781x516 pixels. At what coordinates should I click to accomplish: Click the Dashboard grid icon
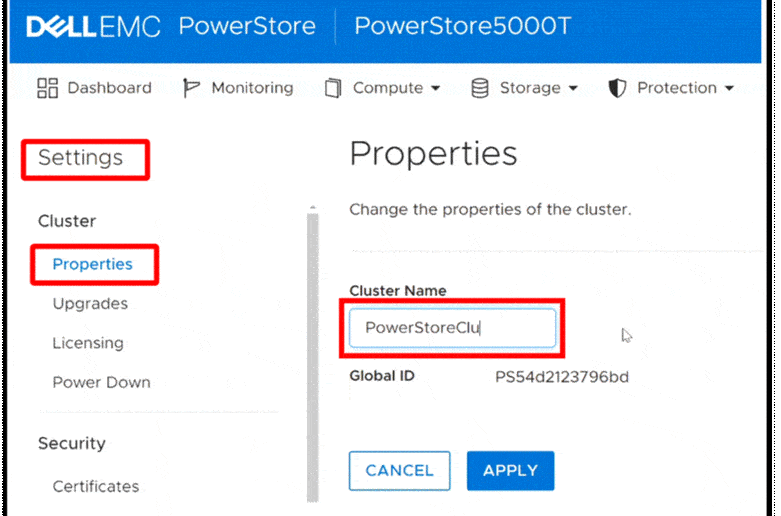point(48,88)
